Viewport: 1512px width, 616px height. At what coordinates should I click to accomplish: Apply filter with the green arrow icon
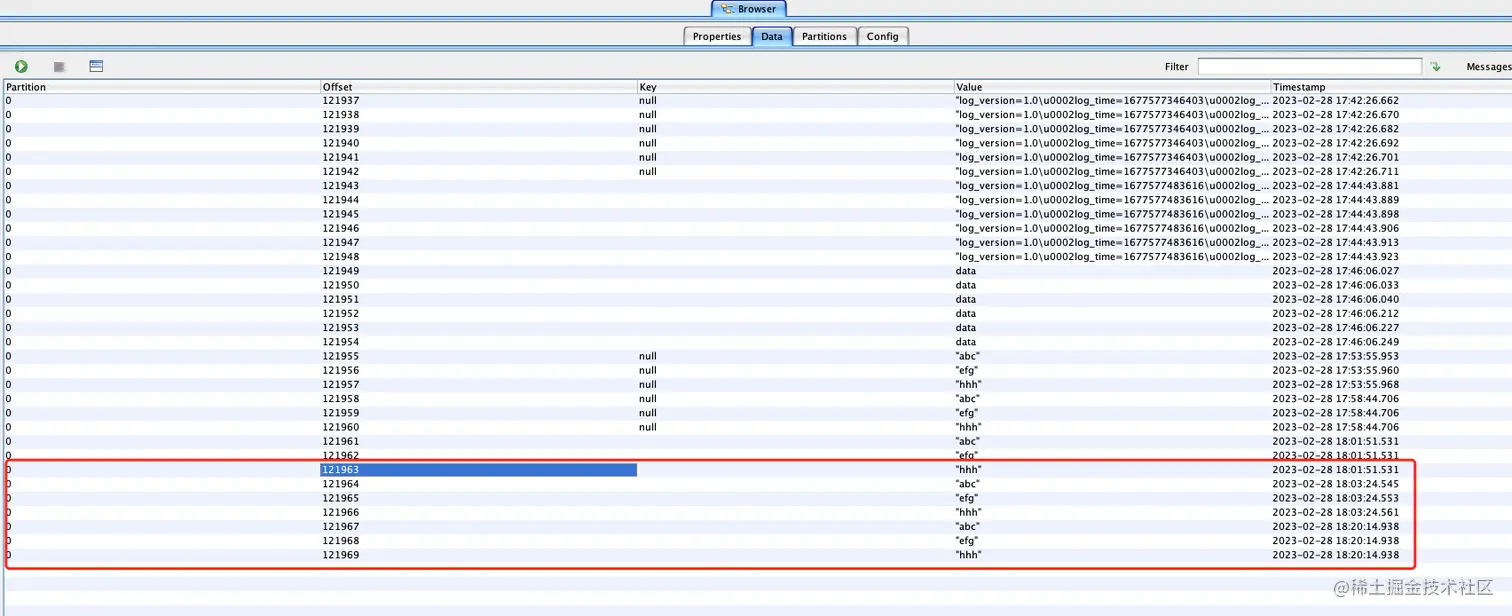point(1435,66)
